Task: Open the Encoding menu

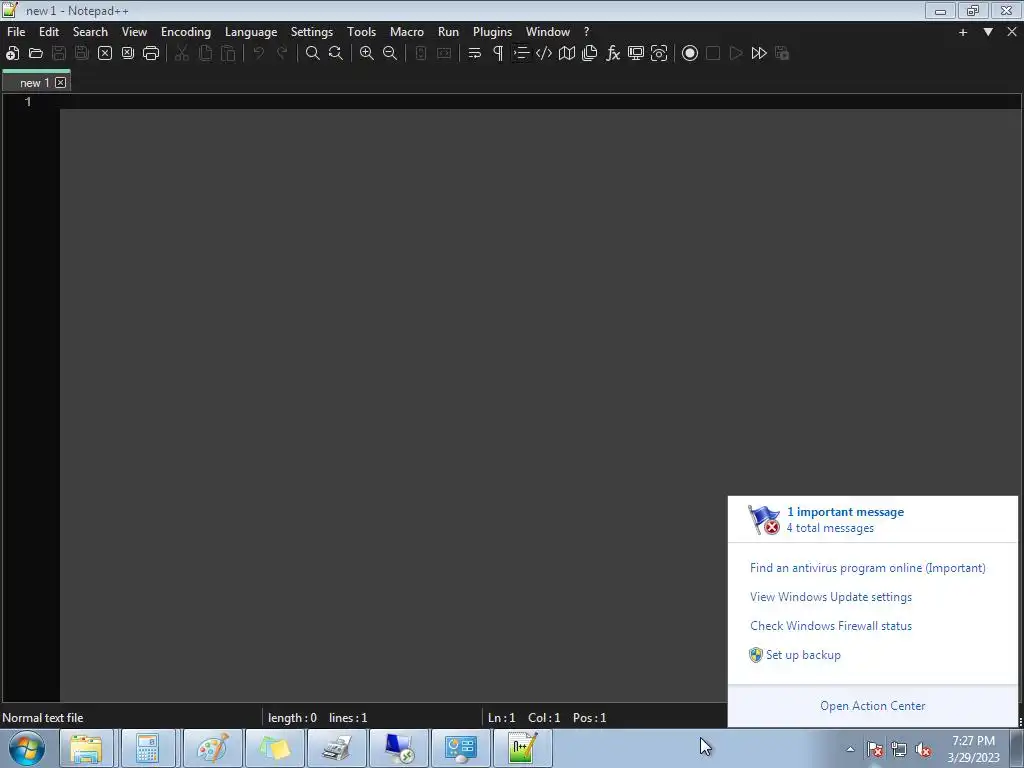Action: pyautogui.click(x=186, y=32)
